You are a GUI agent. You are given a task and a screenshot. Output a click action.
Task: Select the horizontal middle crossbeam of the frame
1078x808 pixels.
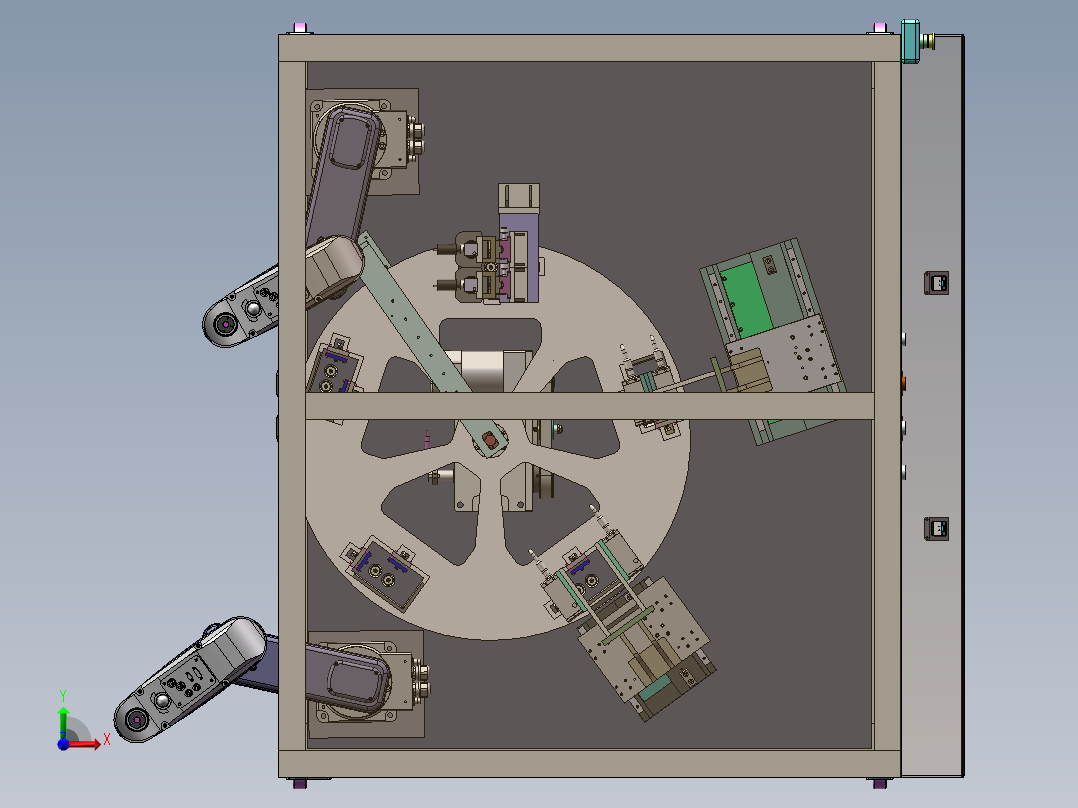tap(590, 406)
